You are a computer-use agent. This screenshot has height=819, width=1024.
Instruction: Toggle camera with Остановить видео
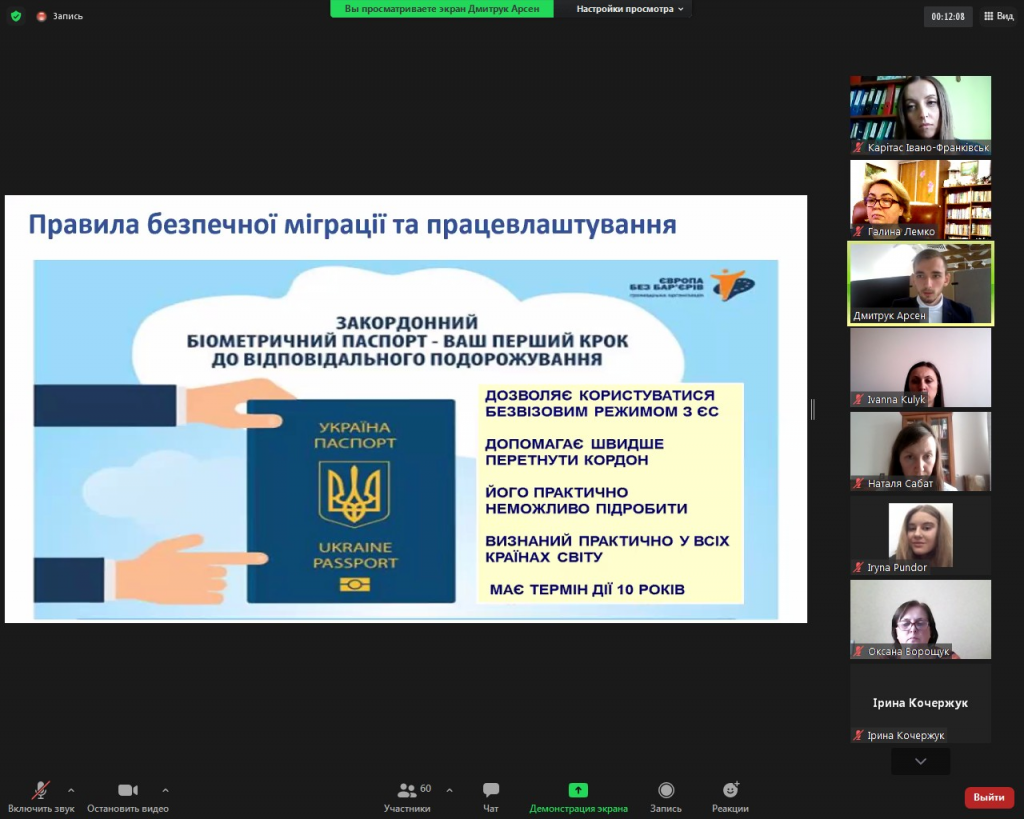coord(128,796)
